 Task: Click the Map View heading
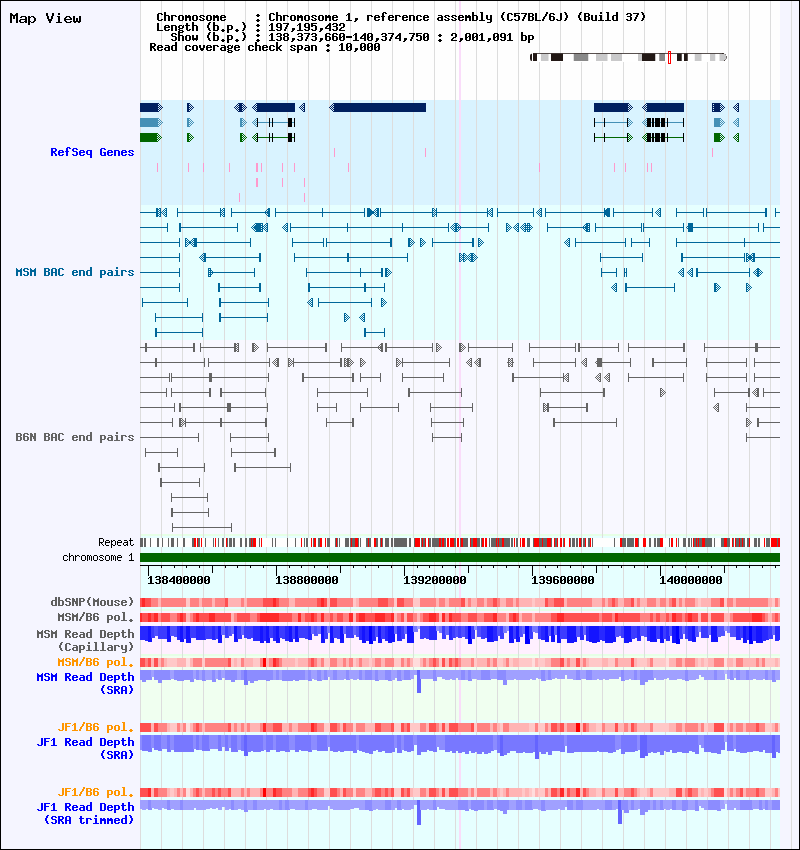[x=46, y=18]
